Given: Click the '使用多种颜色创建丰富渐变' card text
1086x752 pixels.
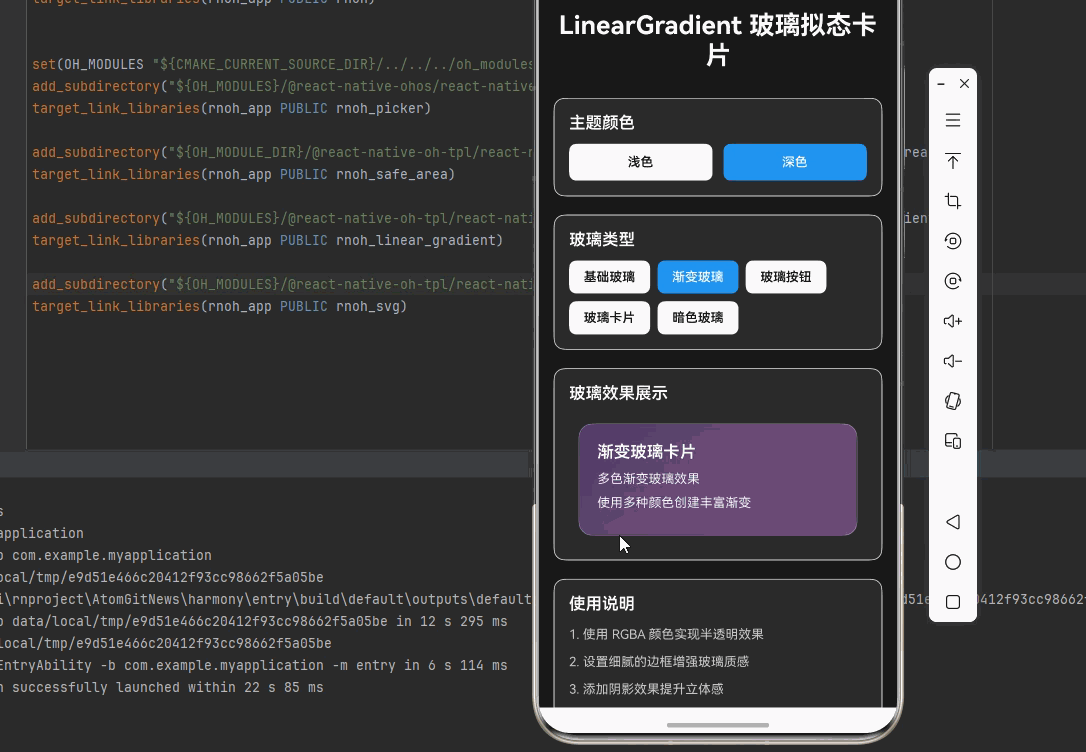Looking at the screenshot, I should 674,503.
